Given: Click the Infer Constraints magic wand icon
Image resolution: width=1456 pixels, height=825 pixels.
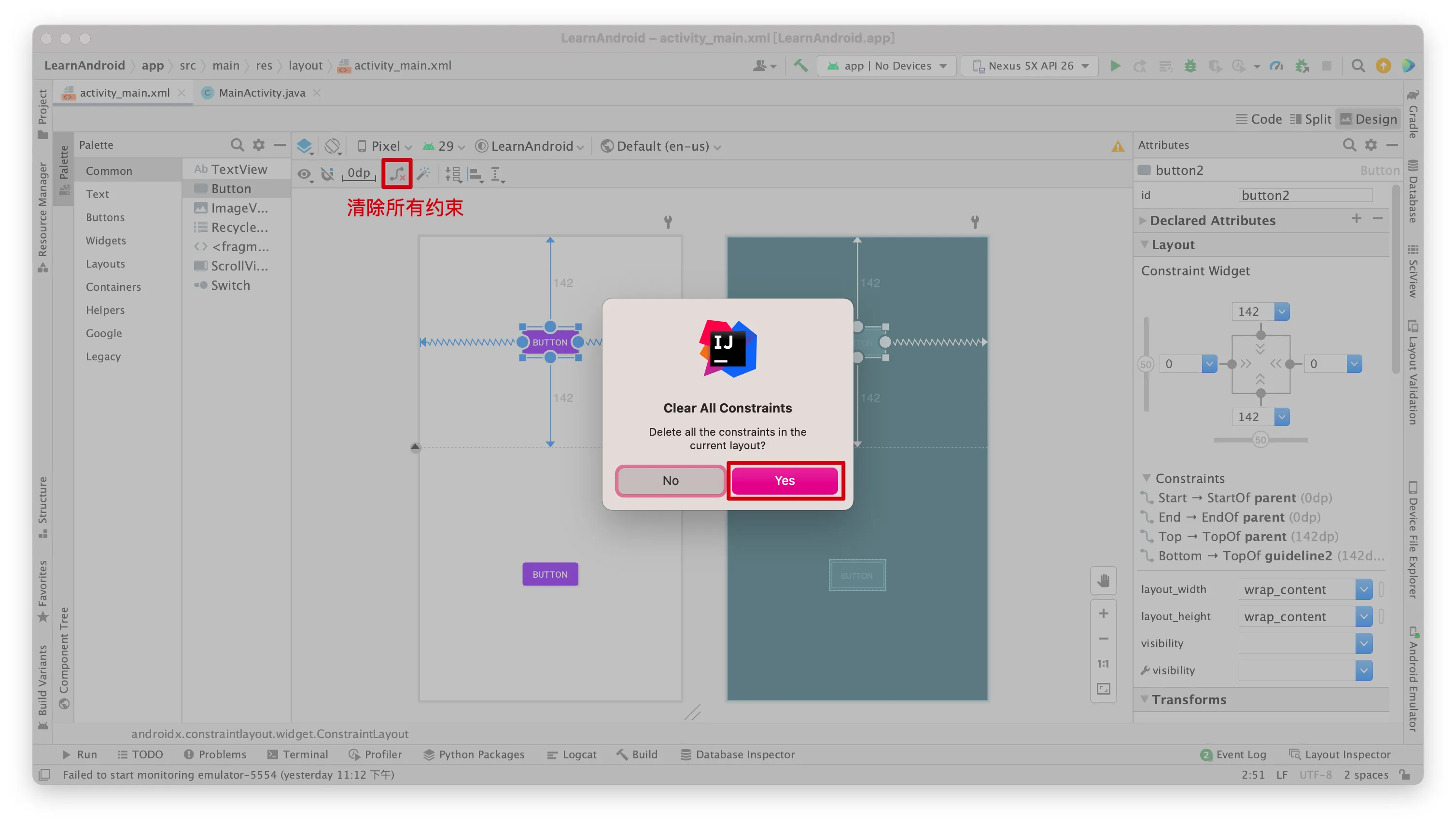Looking at the screenshot, I should point(423,174).
